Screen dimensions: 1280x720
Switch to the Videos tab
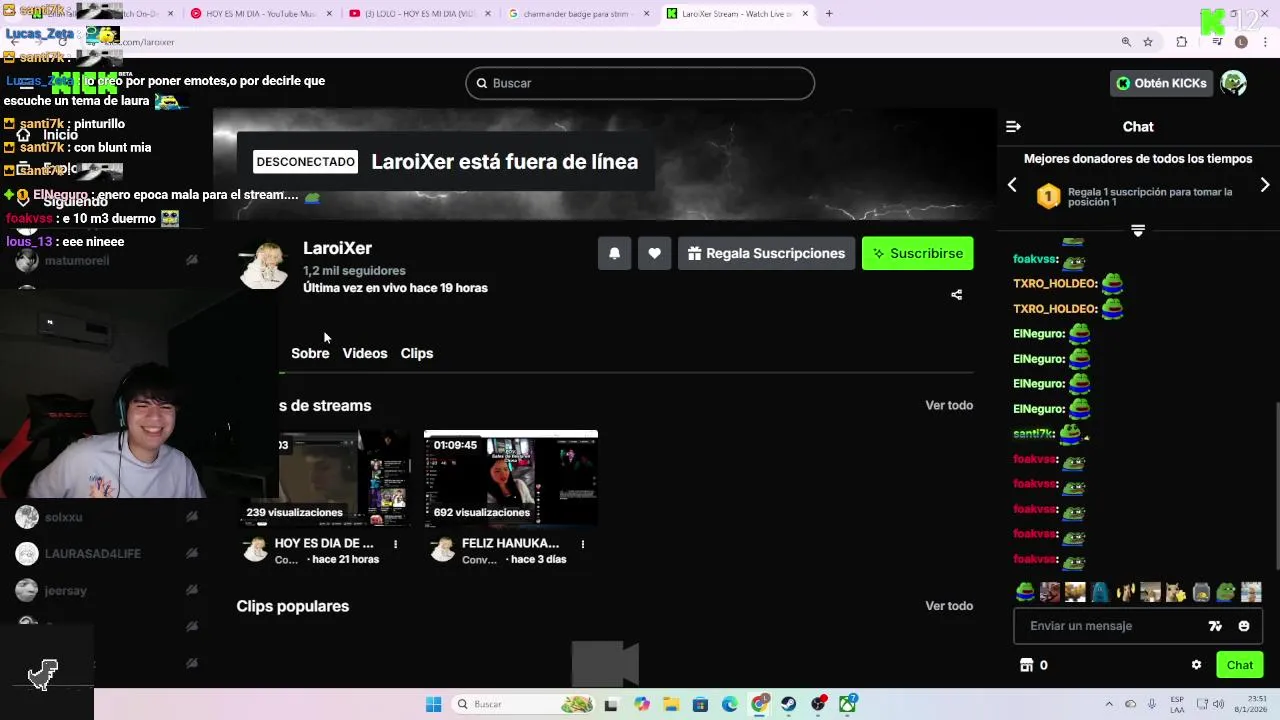(x=365, y=353)
